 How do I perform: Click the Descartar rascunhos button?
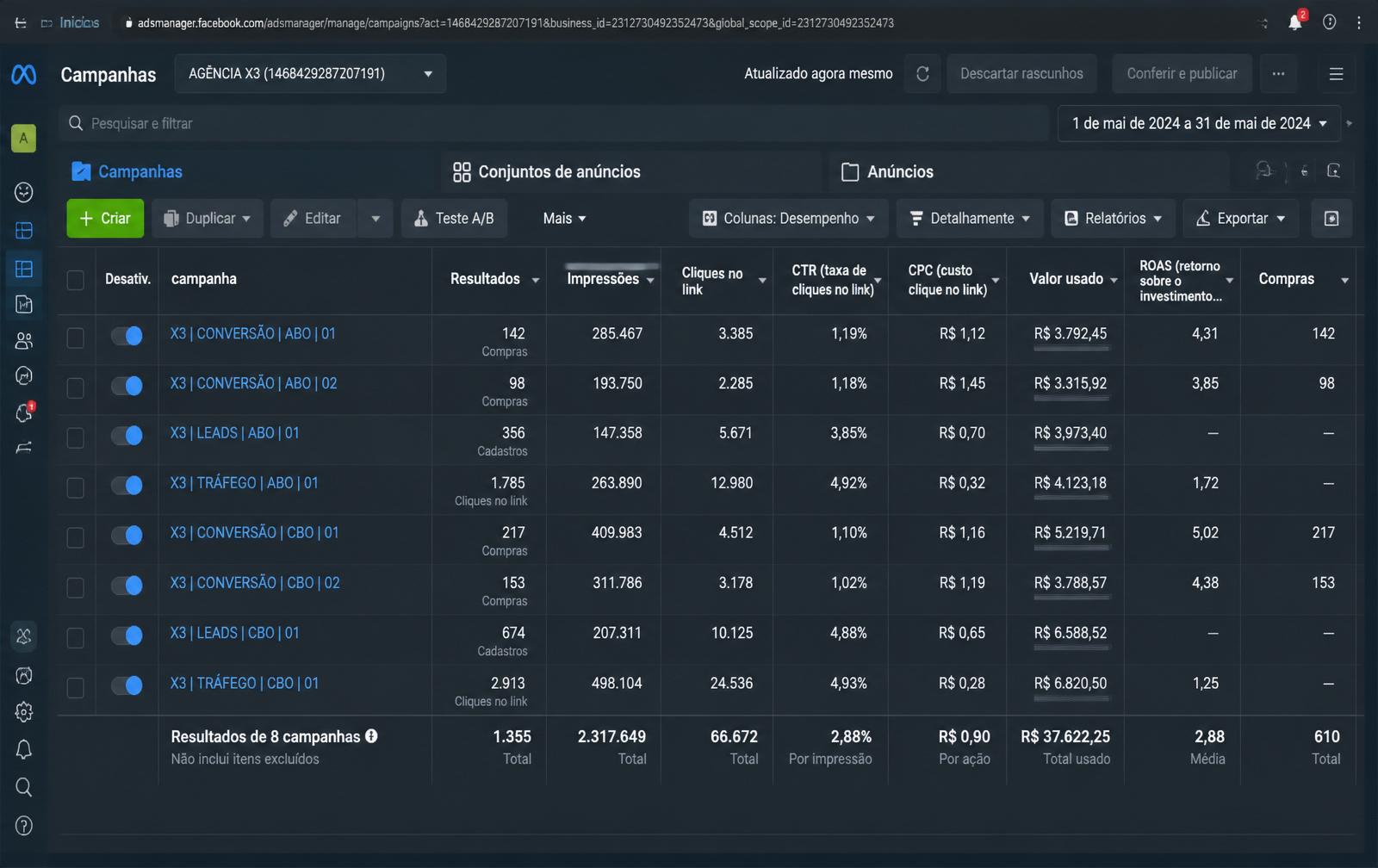(1021, 74)
